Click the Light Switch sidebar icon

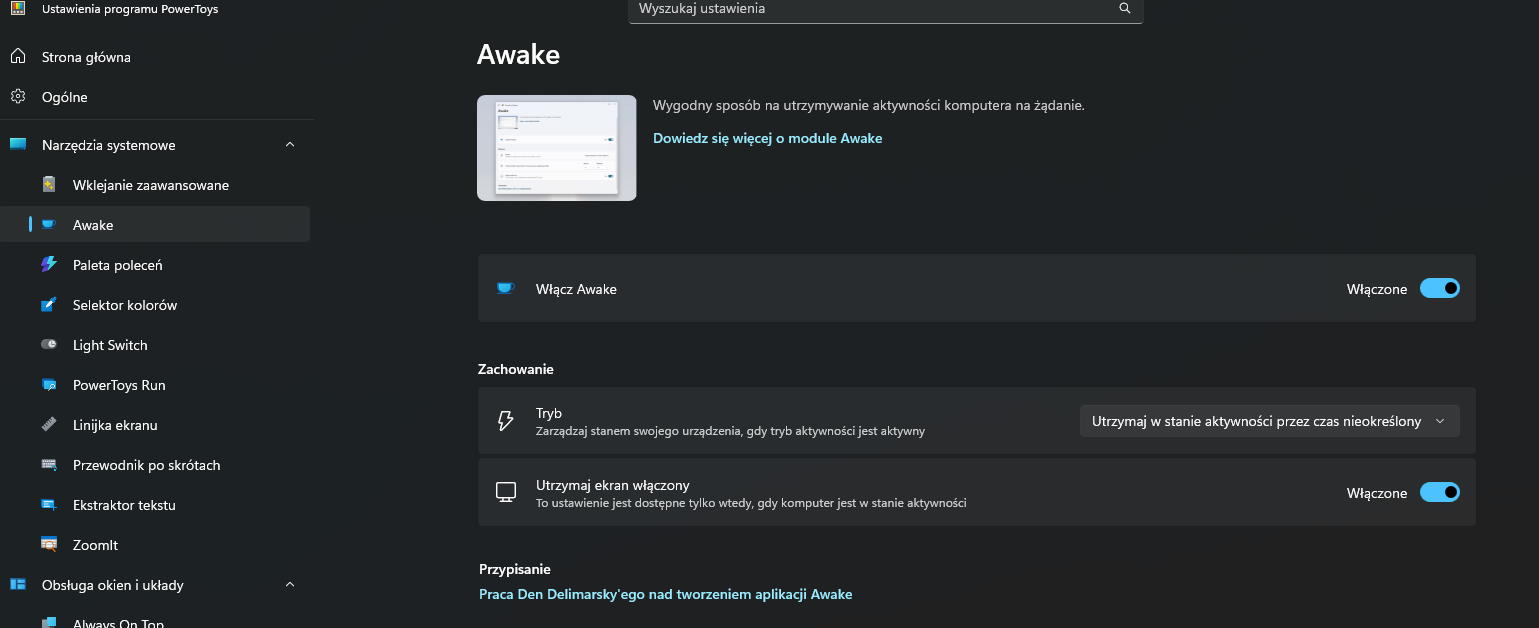(49, 345)
